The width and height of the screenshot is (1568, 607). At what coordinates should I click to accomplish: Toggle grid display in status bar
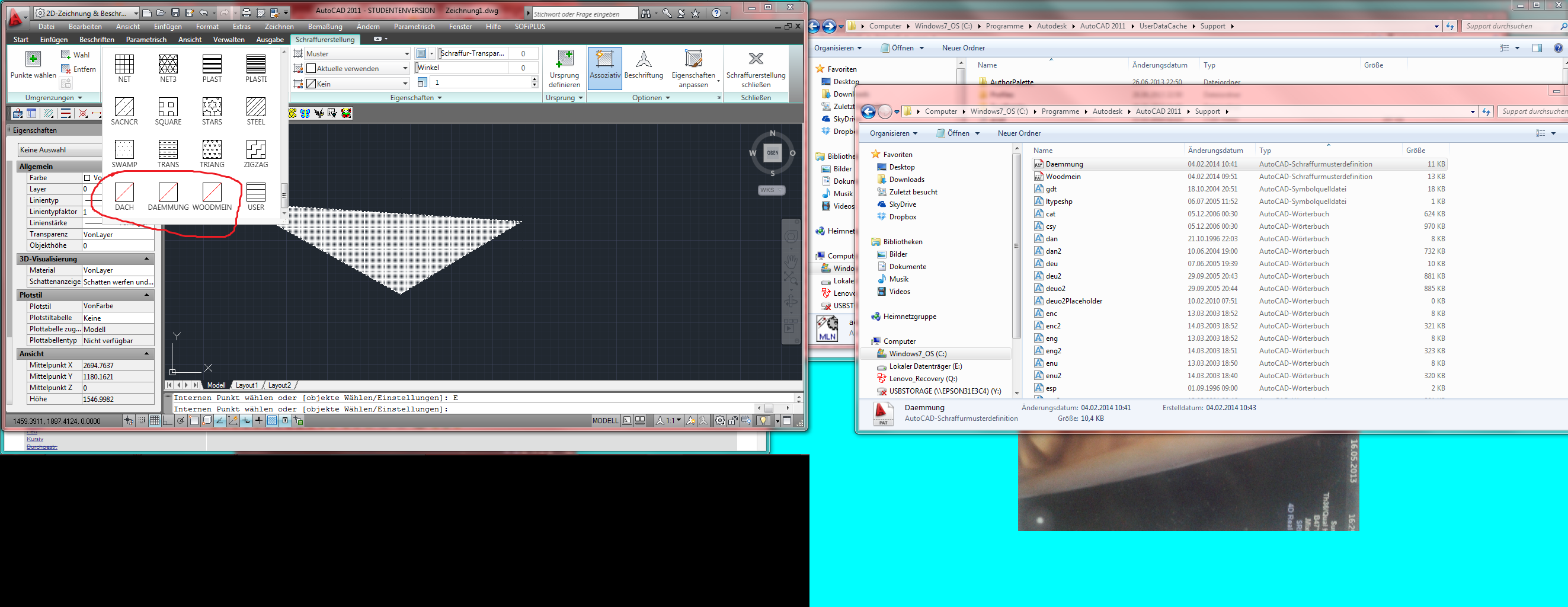coord(154,421)
